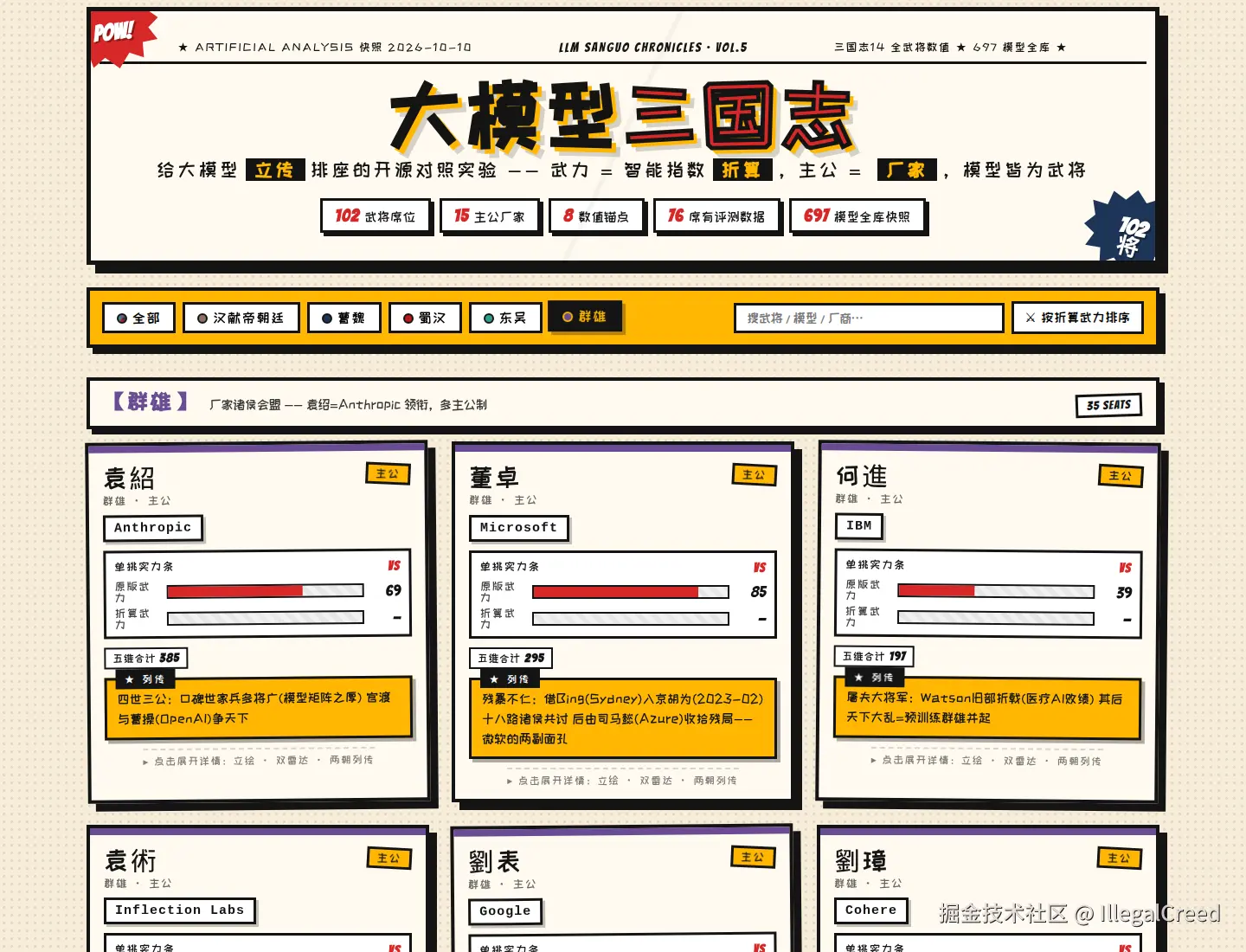This screenshot has width=1246, height=952.
Task: Expand details on 何進 card
Action: [986, 761]
